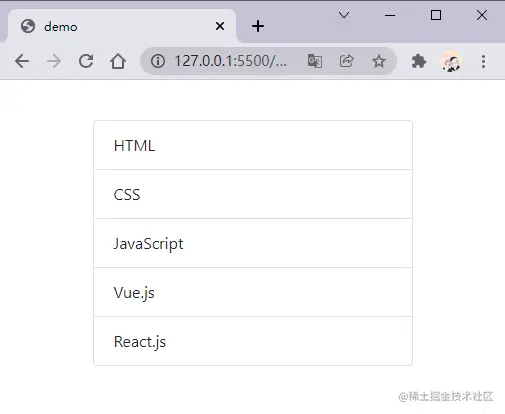Open the profile avatar
The width and height of the screenshot is (505, 414).
451,61
